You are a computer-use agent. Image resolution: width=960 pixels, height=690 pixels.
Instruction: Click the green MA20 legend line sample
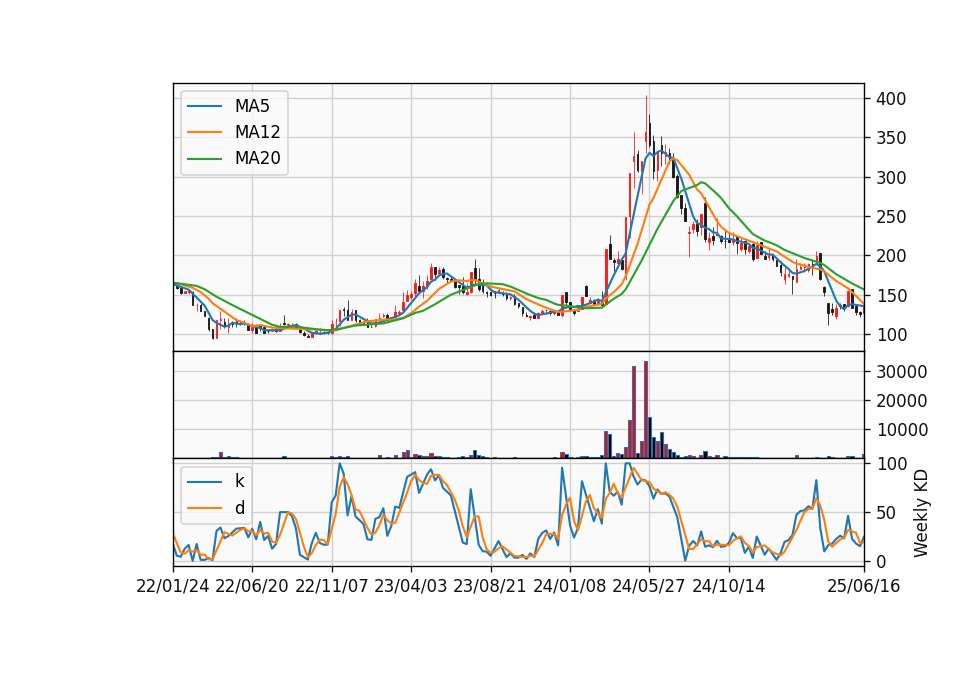(204, 158)
